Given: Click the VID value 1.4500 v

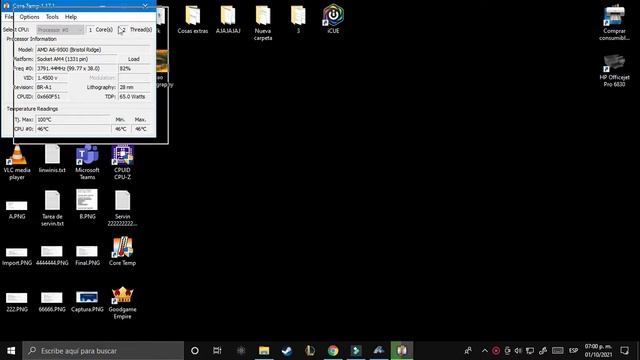Looking at the screenshot, I should coord(51,78).
